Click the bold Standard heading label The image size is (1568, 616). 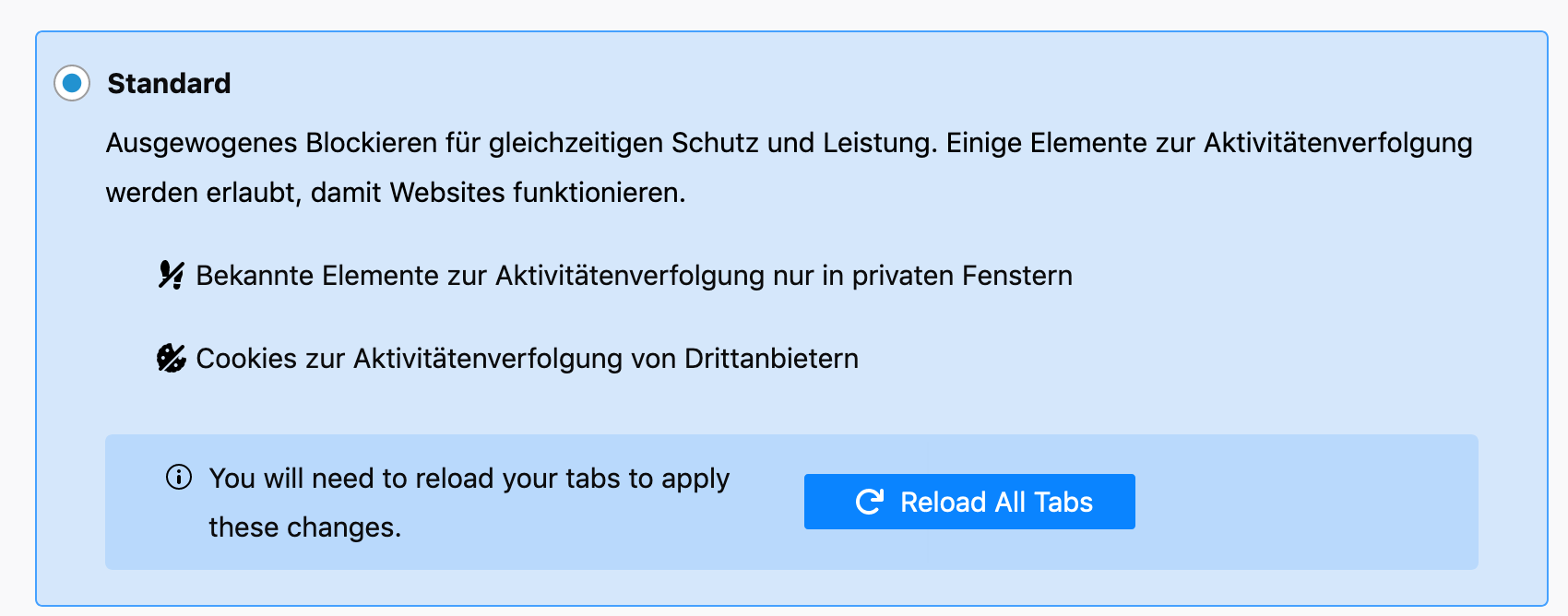coord(169,83)
